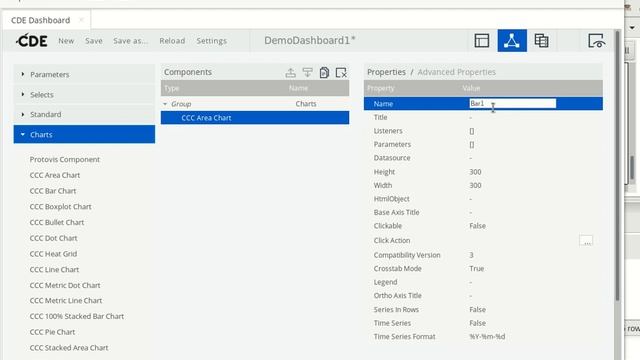Add a Protovis Component
The height and width of the screenshot is (360, 640).
[x=64, y=159]
